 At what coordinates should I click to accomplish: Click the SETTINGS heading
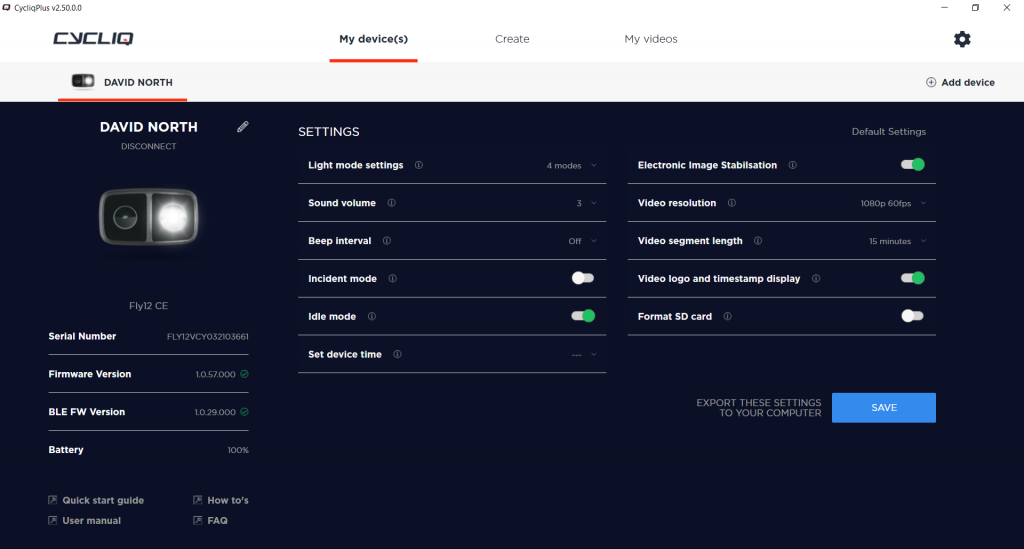click(x=328, y=132)
